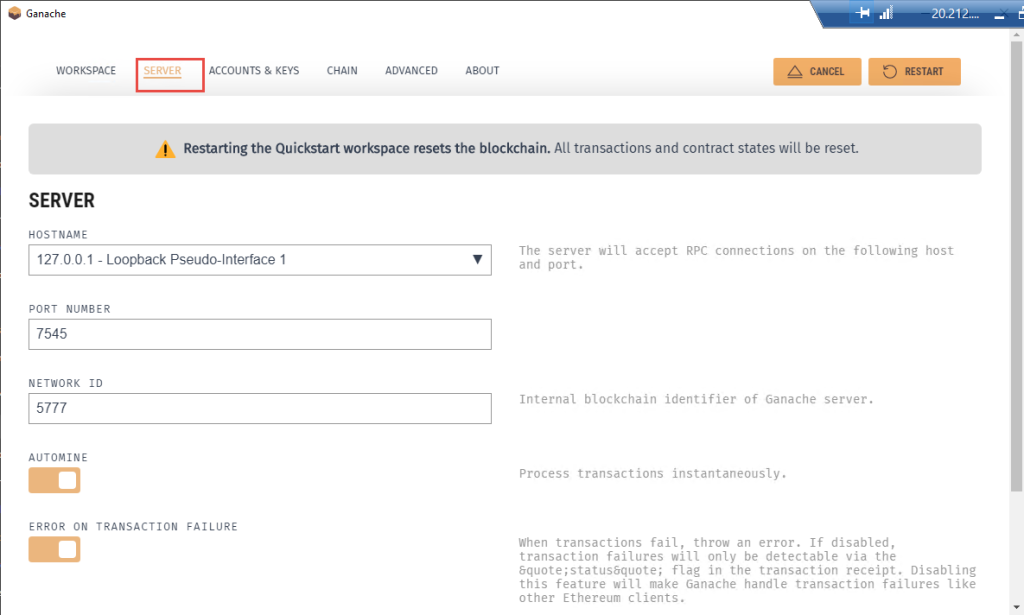View the About tab
The image size is (1024, 615).
[x=482, y=71]
